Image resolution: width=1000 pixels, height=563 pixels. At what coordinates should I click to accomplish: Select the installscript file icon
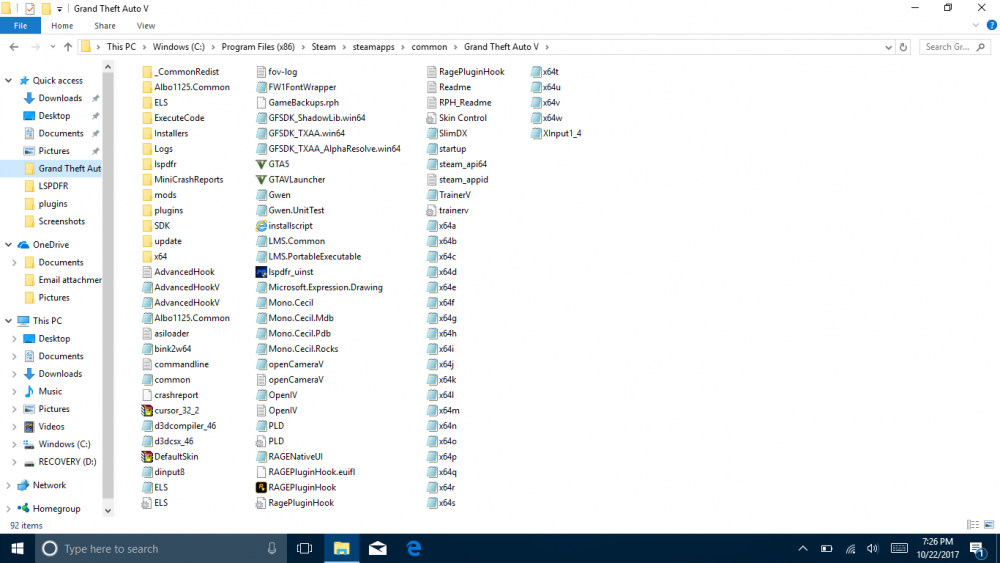[261, 226]
